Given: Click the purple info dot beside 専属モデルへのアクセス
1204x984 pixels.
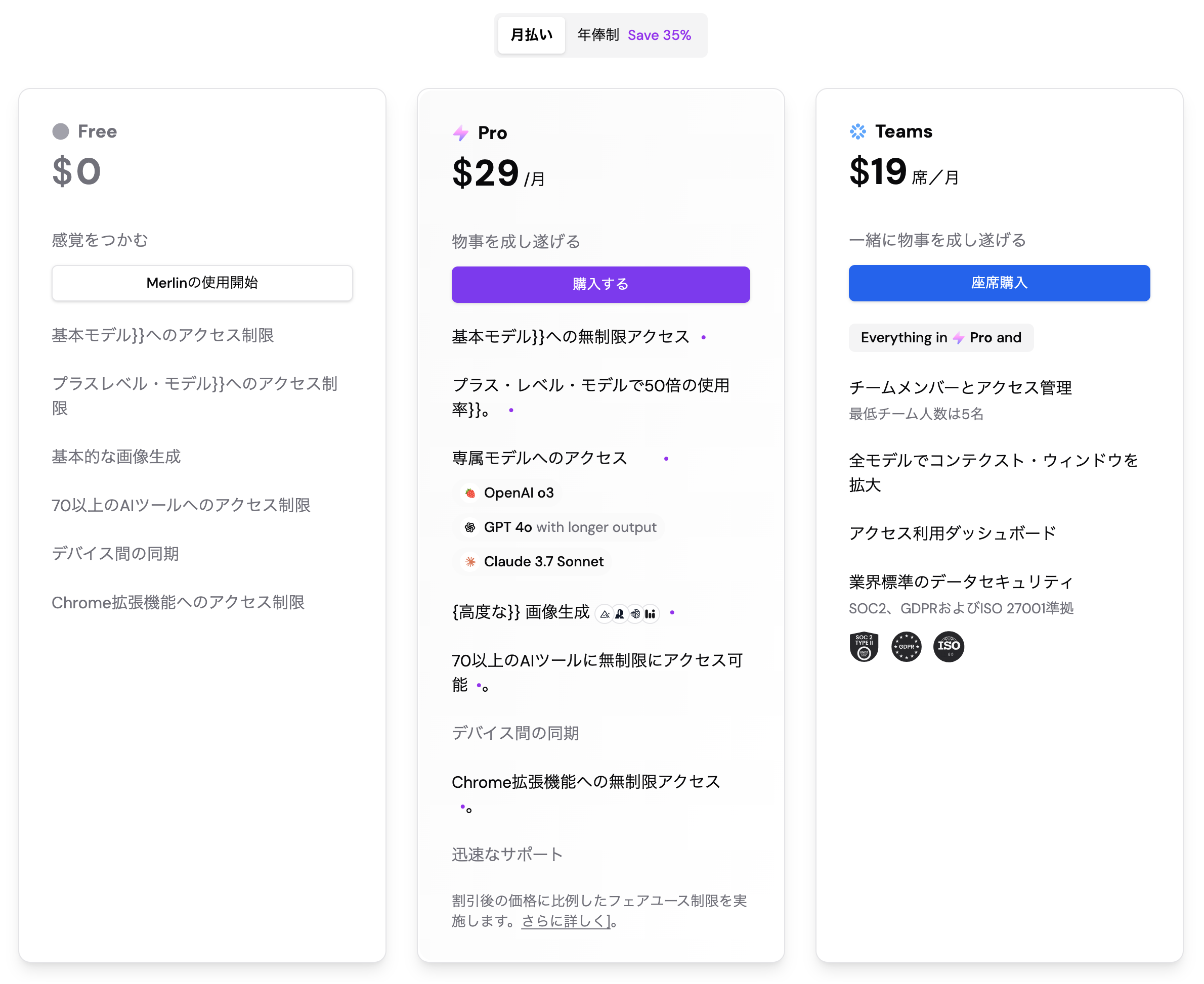Looking at the screenshot, I should pyautogui.click(x=666, y=459).
